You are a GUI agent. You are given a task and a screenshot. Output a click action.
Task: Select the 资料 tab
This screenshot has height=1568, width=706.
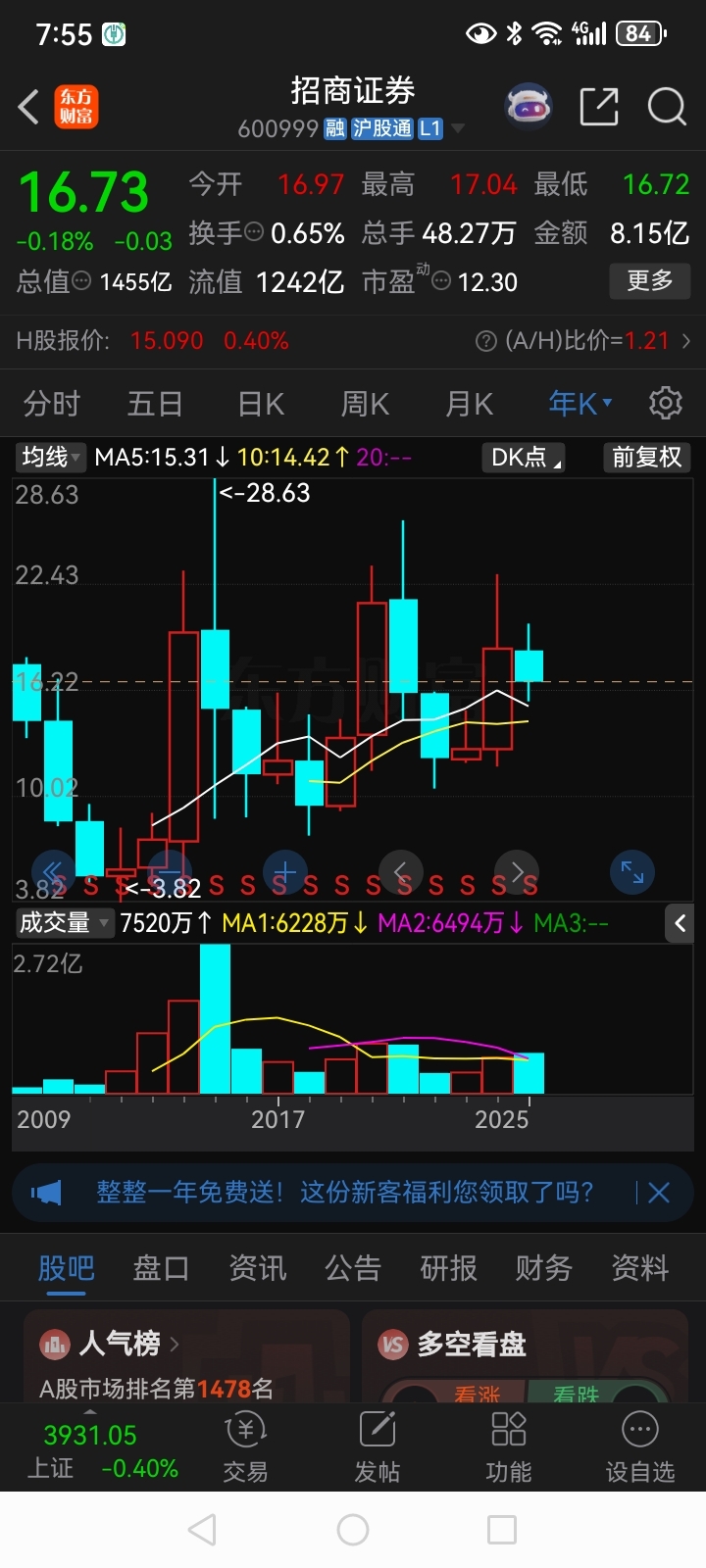639,1268
